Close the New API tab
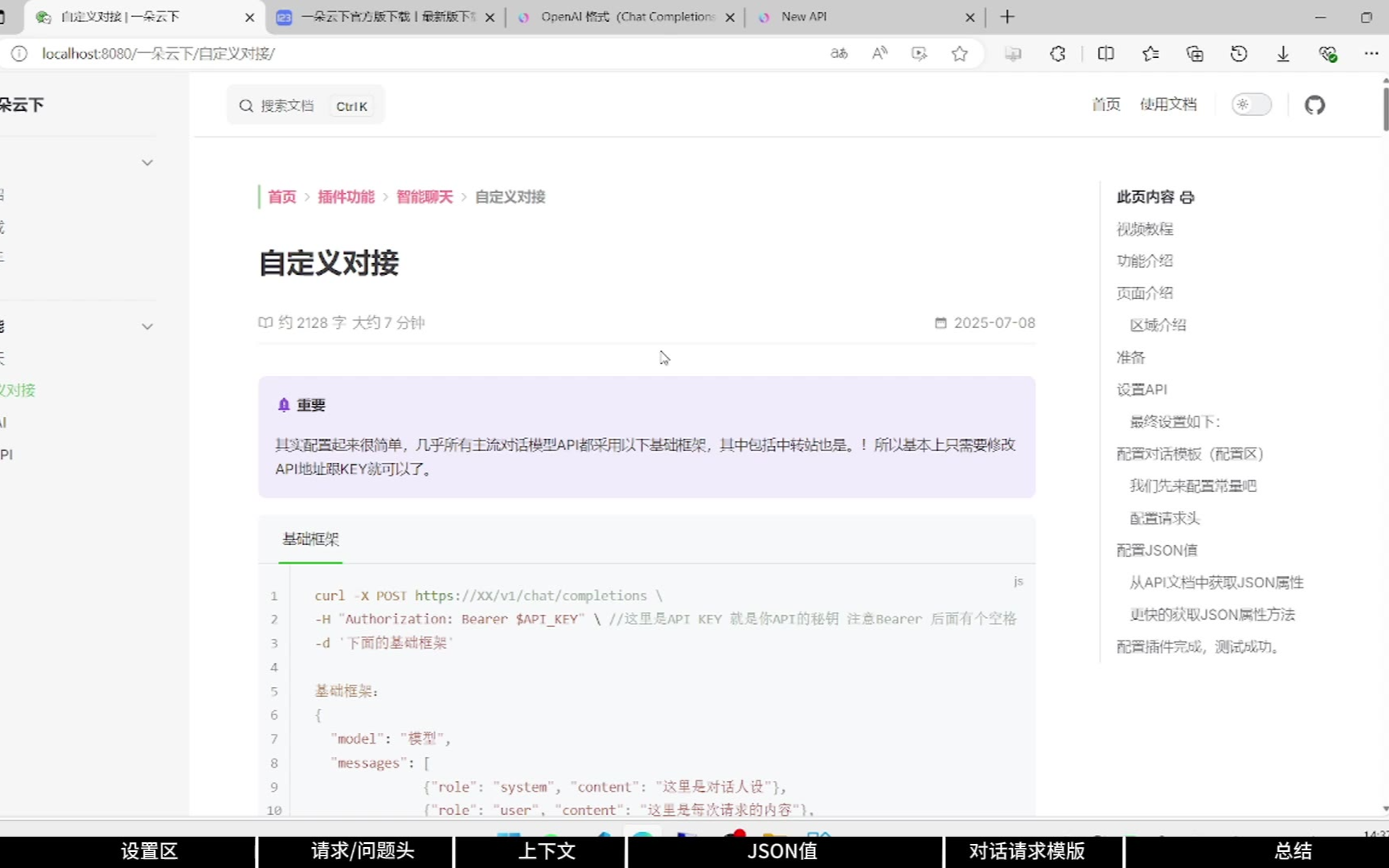The height and width of the screenshot is (868, 1389). click(x=970, y=17)
